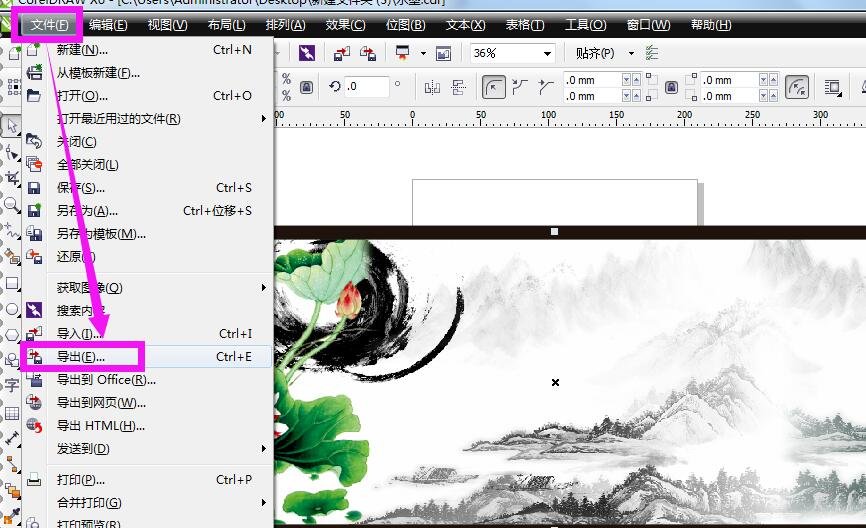Click the mirror vertically icon

[456, 88]
